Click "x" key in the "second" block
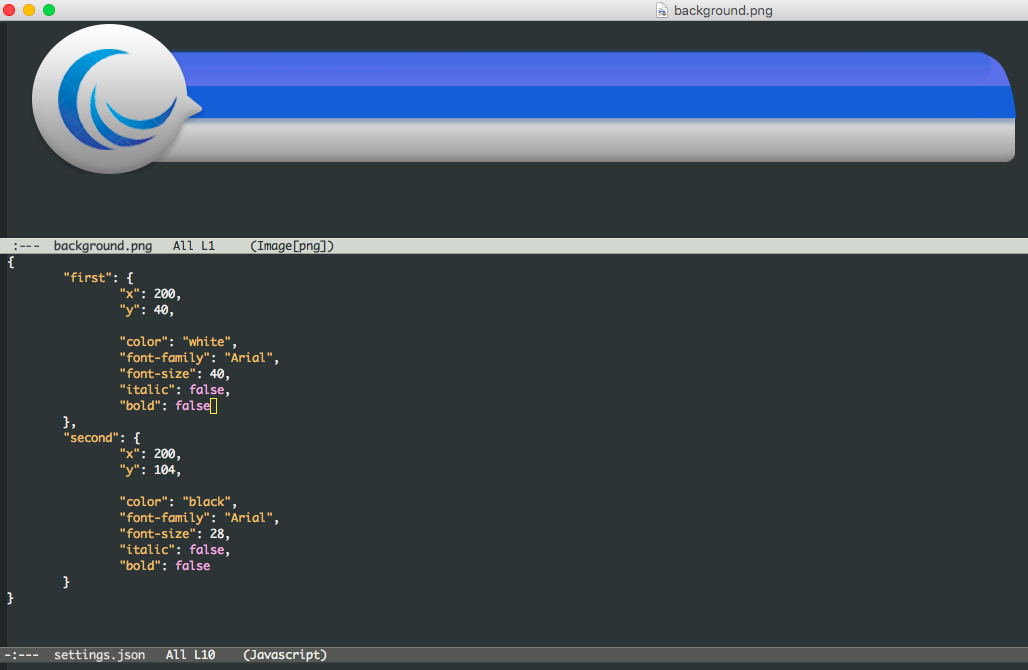This screenshot has width=1028, height=670. tap(130, 454)
